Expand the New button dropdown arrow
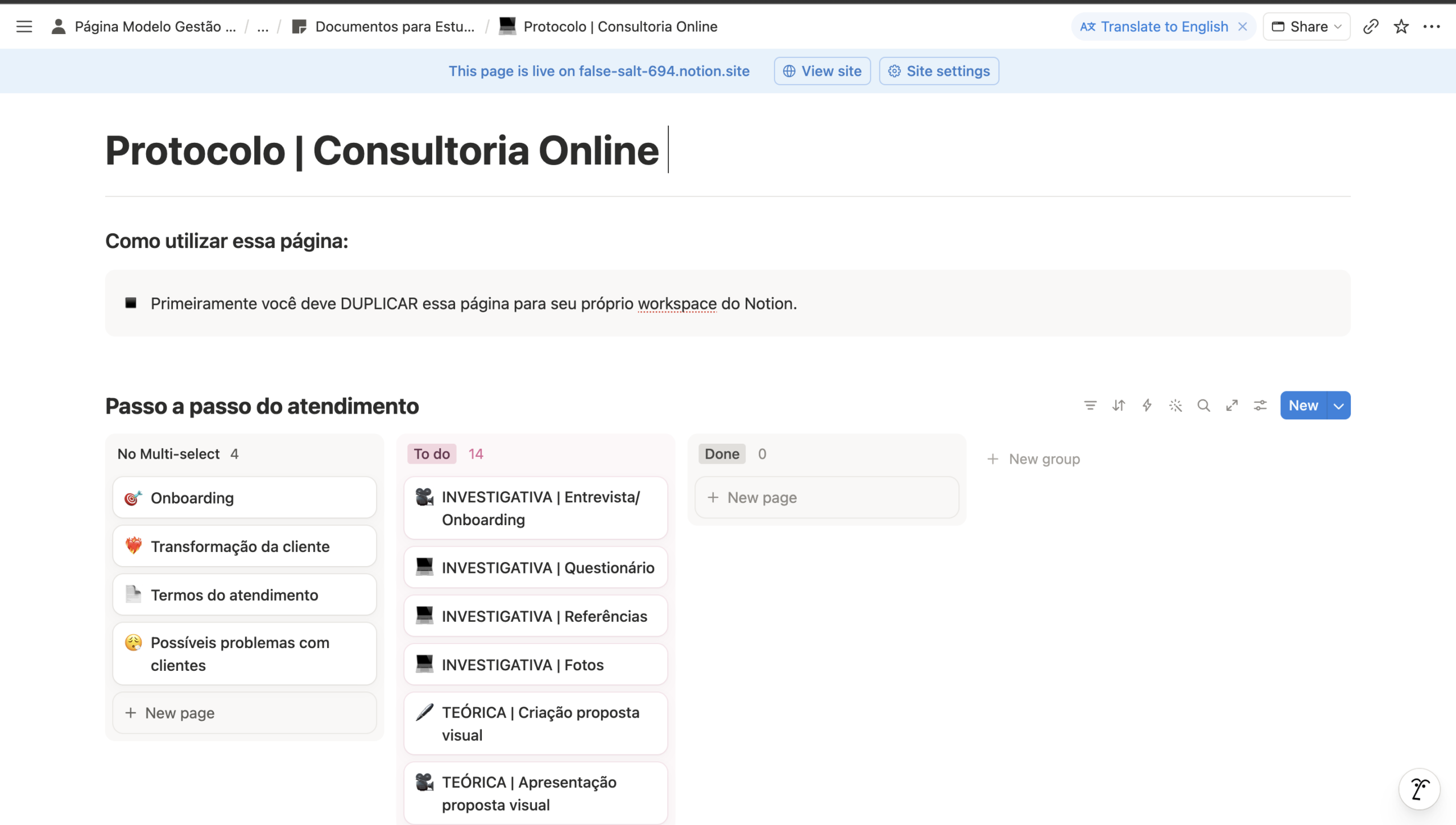1456x825 pixels. point(1339,405)
